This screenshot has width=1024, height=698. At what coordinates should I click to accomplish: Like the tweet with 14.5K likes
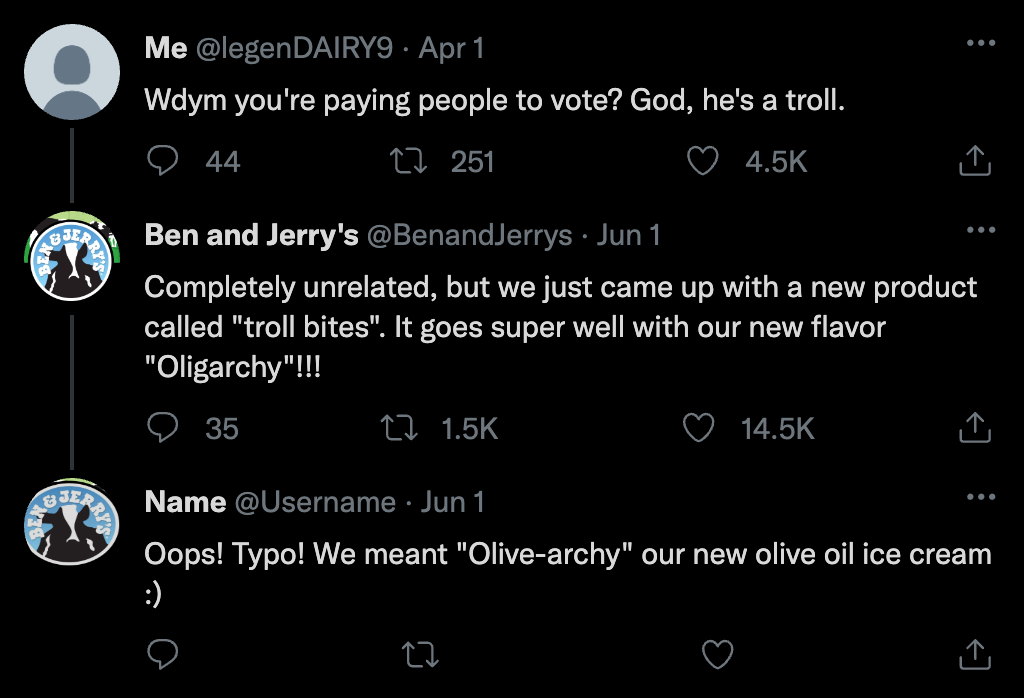tap(698, 428)
